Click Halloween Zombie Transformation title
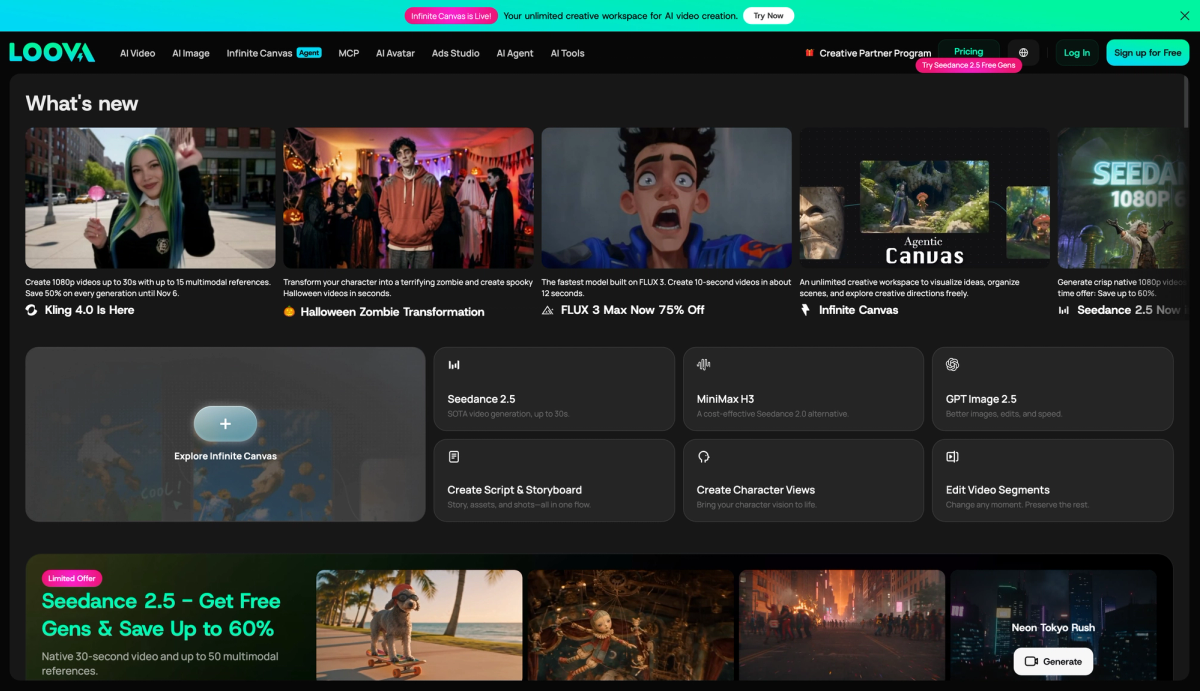The height and width of the screenshot is (691, 1200). click(x=392, y=312)
